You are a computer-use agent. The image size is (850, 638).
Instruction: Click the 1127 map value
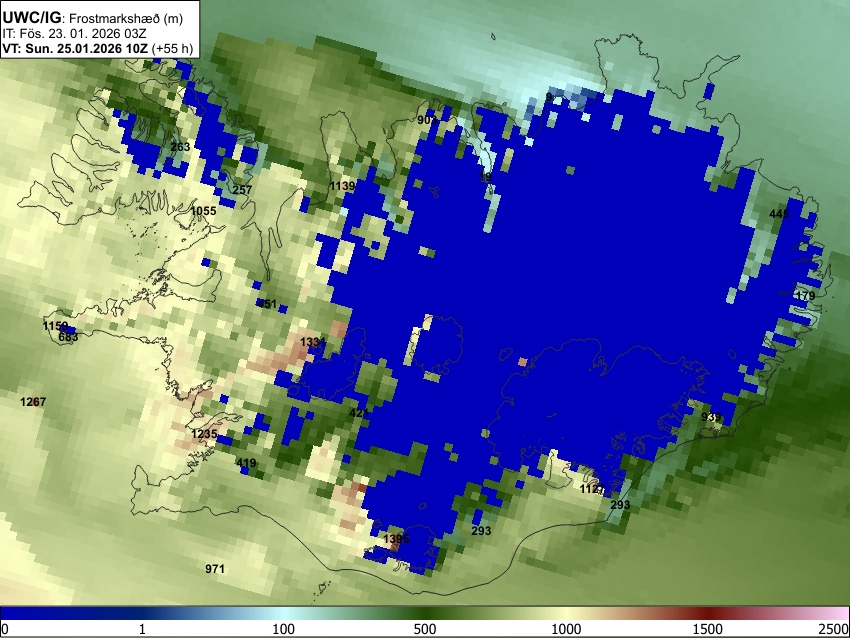click(592, 489)
